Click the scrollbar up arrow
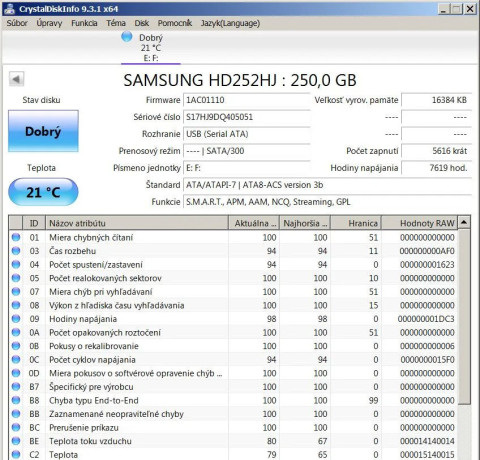 [x=464, y=222]
